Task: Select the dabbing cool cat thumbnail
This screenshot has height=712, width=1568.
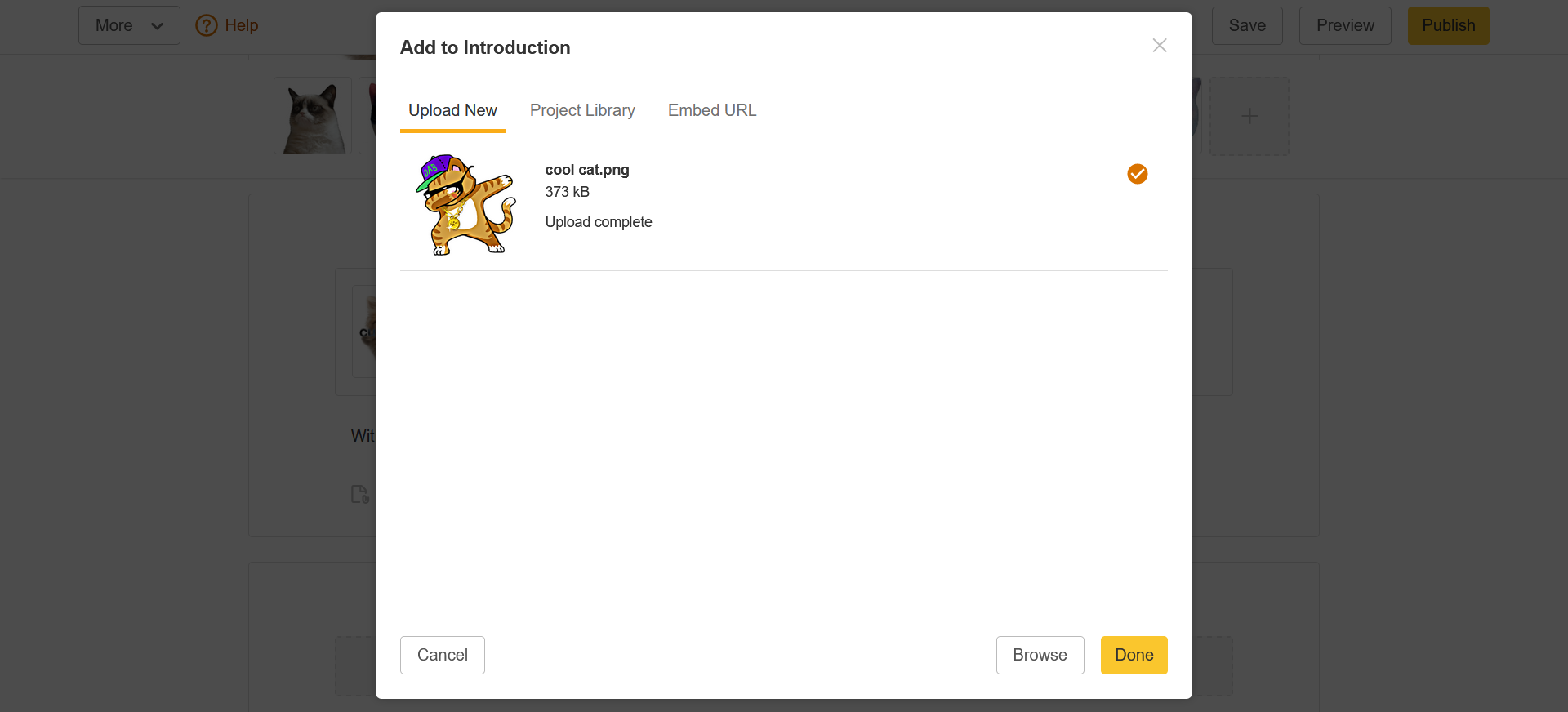Action: (465, 205)
